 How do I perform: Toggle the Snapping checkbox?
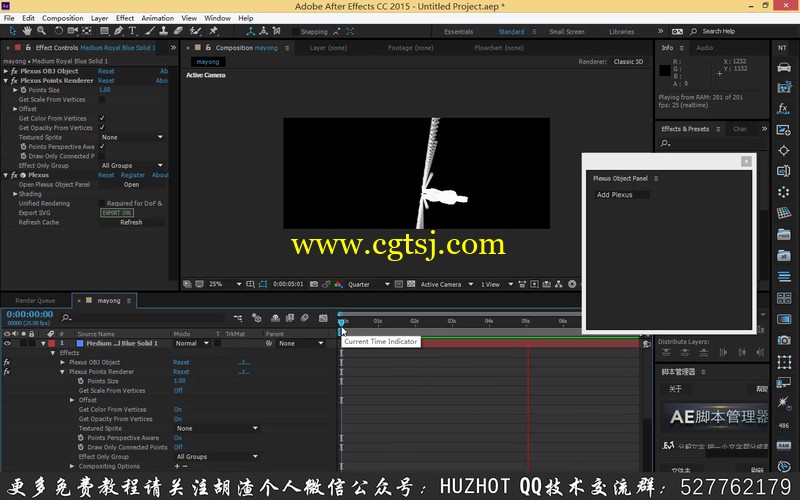[295, 32]
